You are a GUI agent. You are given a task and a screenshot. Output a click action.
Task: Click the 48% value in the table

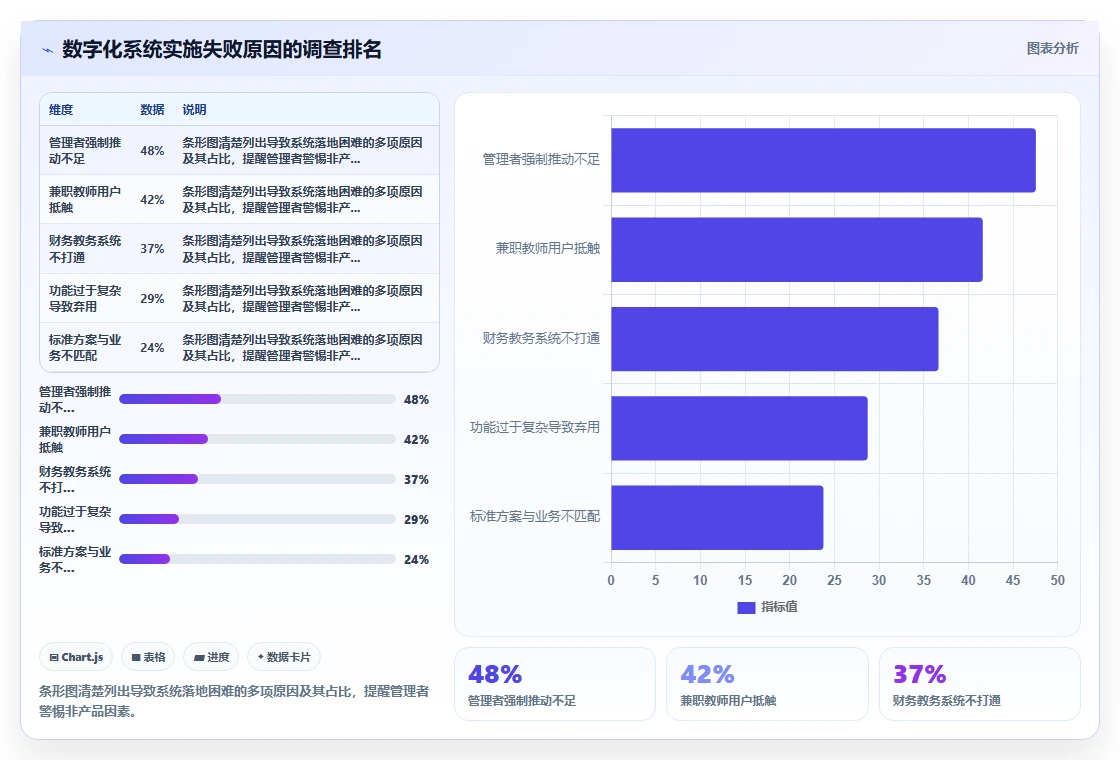[152, 151]
